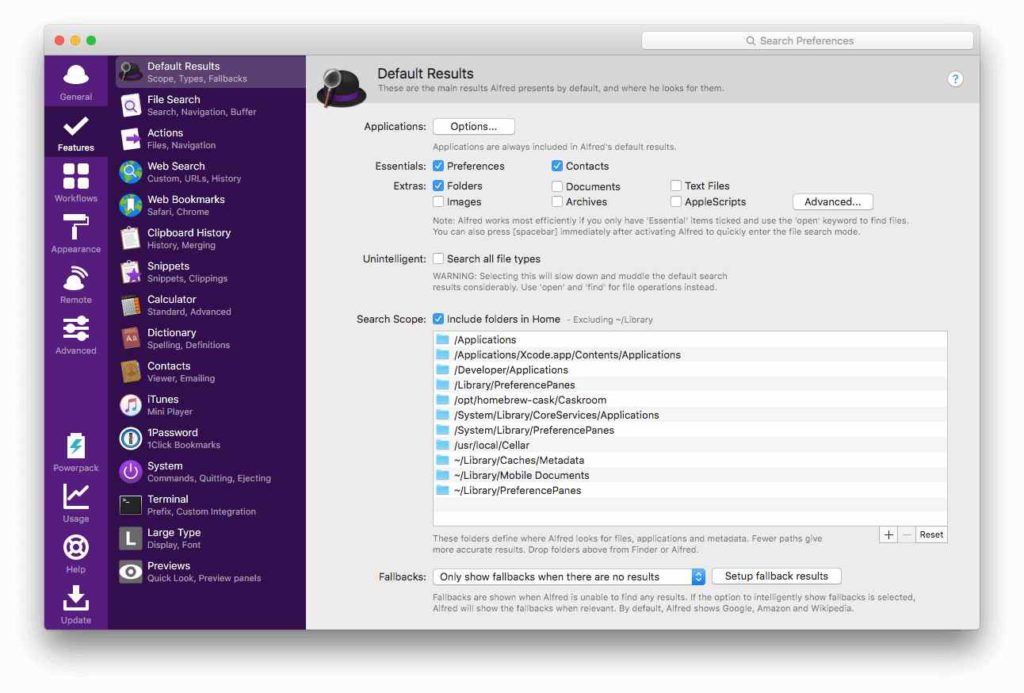Select the Features checkmark section
This screenshot has height=693, width=1024.
(76, 133)
